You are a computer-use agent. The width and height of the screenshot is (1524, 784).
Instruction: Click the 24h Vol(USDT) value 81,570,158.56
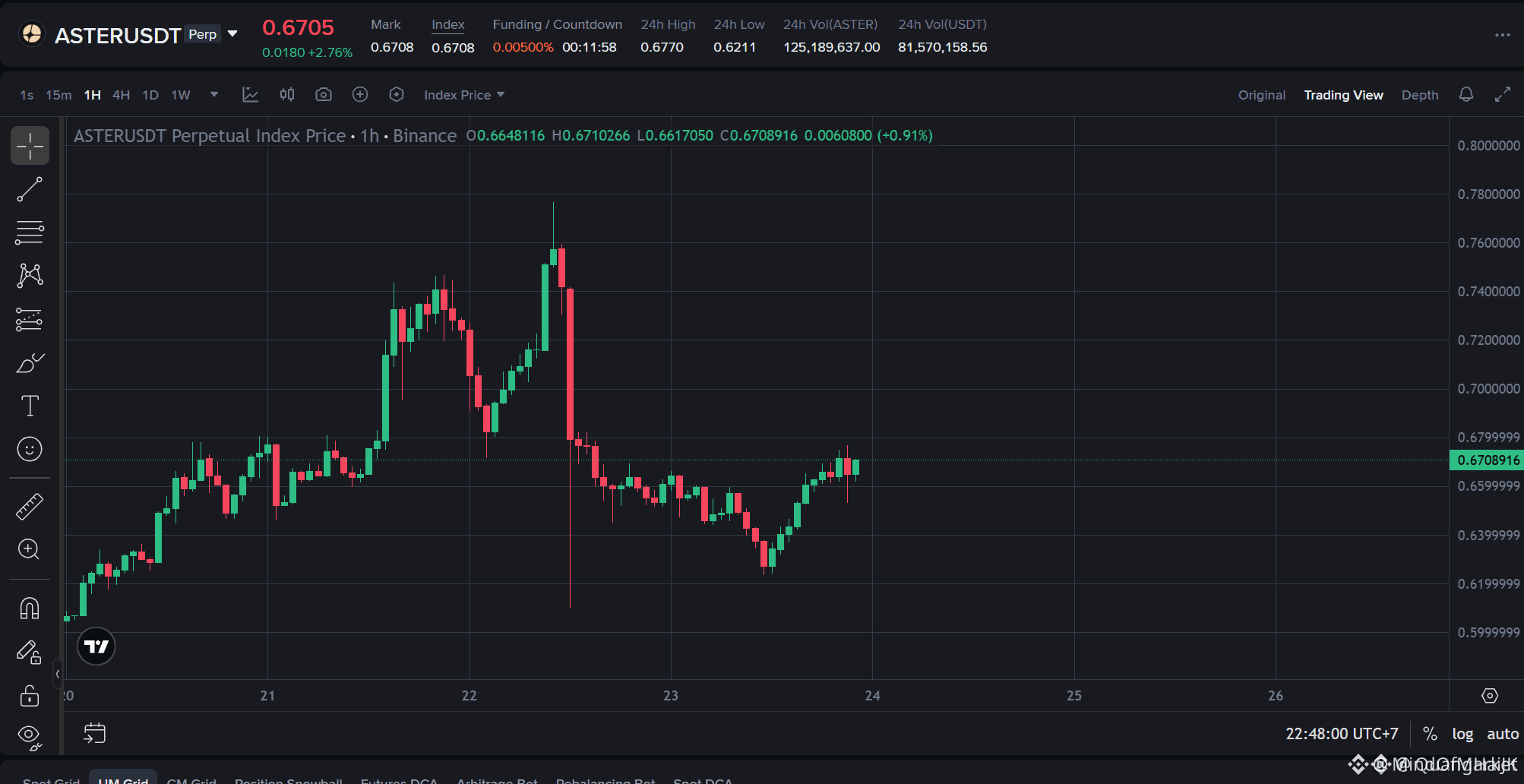tap(942, 47)
